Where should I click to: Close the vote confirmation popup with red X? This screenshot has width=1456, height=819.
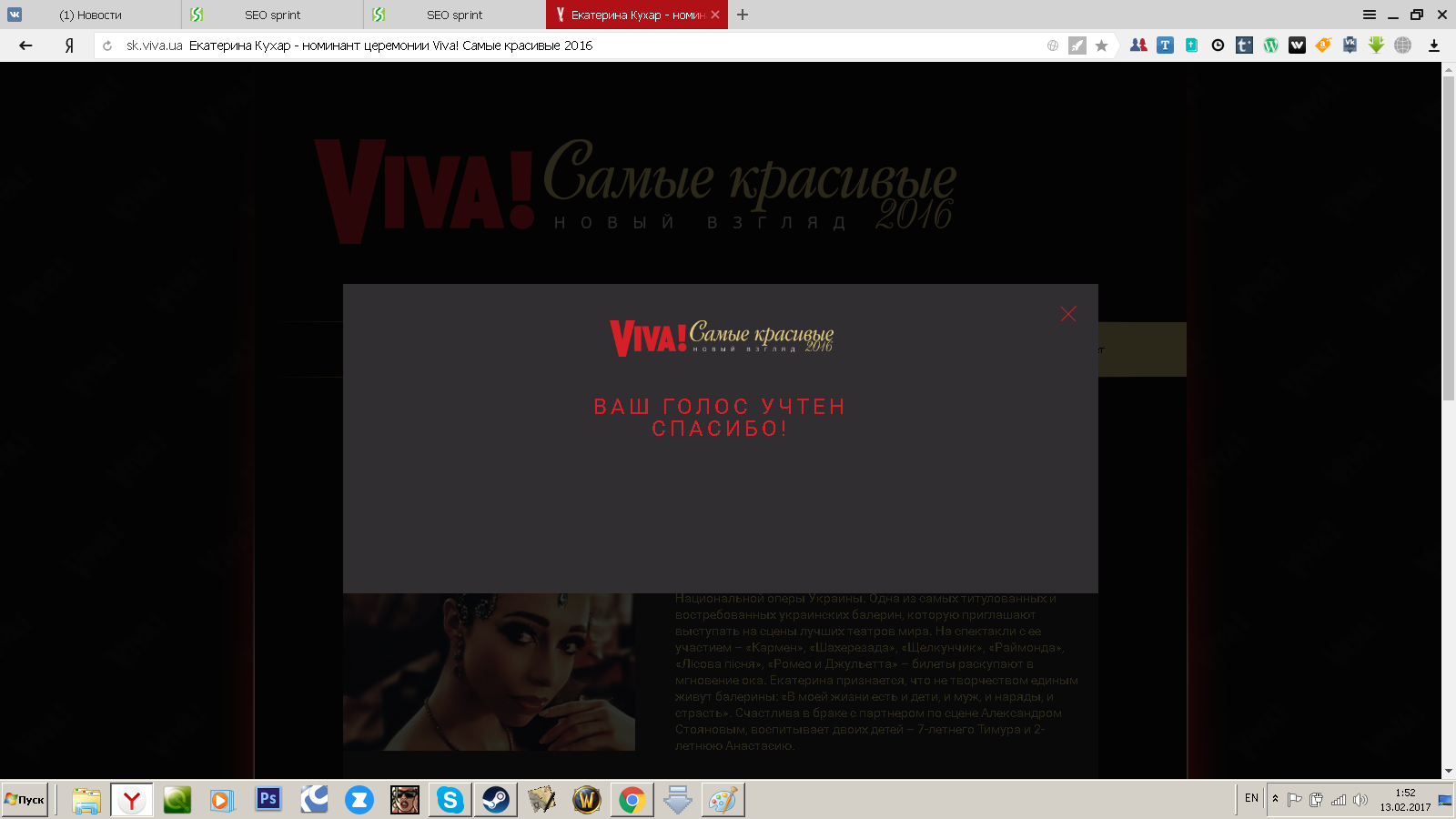point(1068,314)
